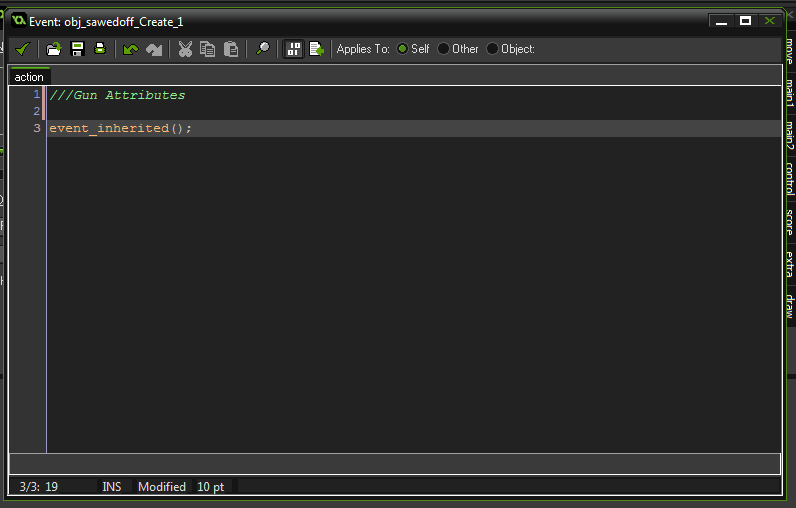This screenshot has height=508, width=796.
Task: Open the main2 tab on right sidebar
Action: pyautogui.click(x=789, y=136)
